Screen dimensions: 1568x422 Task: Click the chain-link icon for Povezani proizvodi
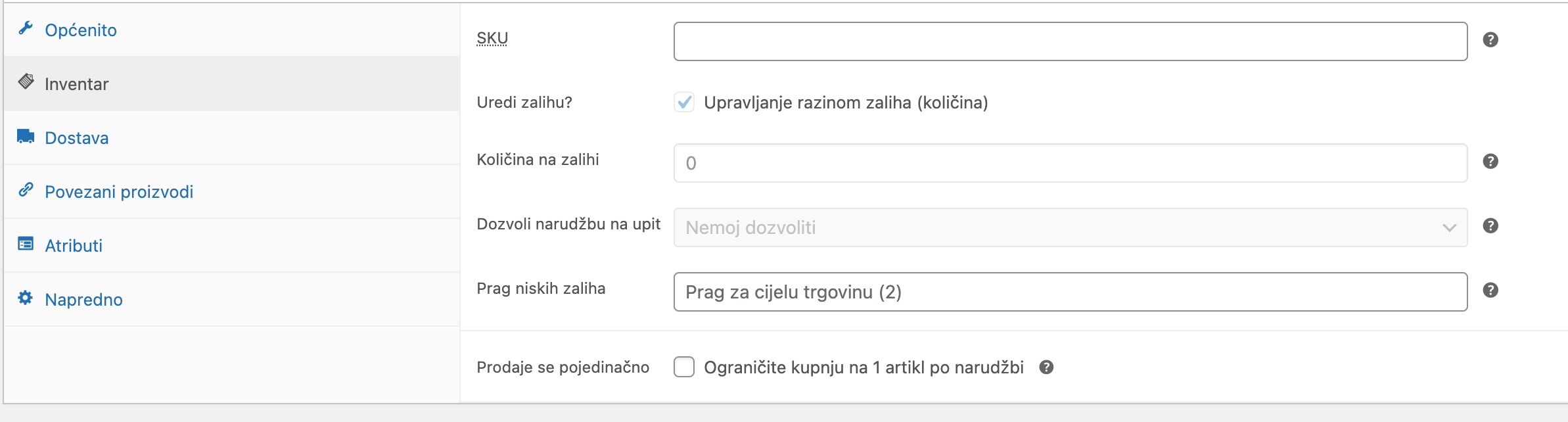tap(25, 191)
